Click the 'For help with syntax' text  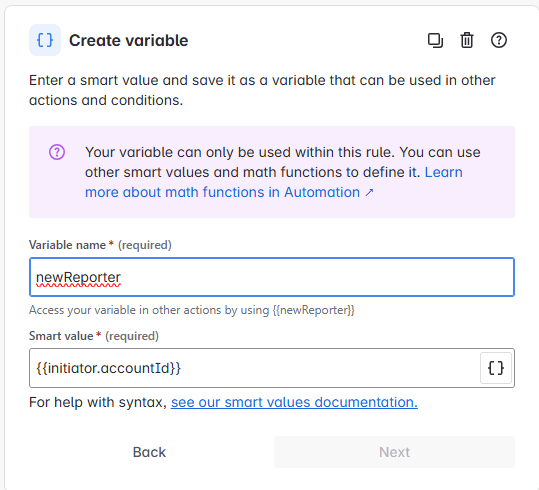tap(98, 402)
